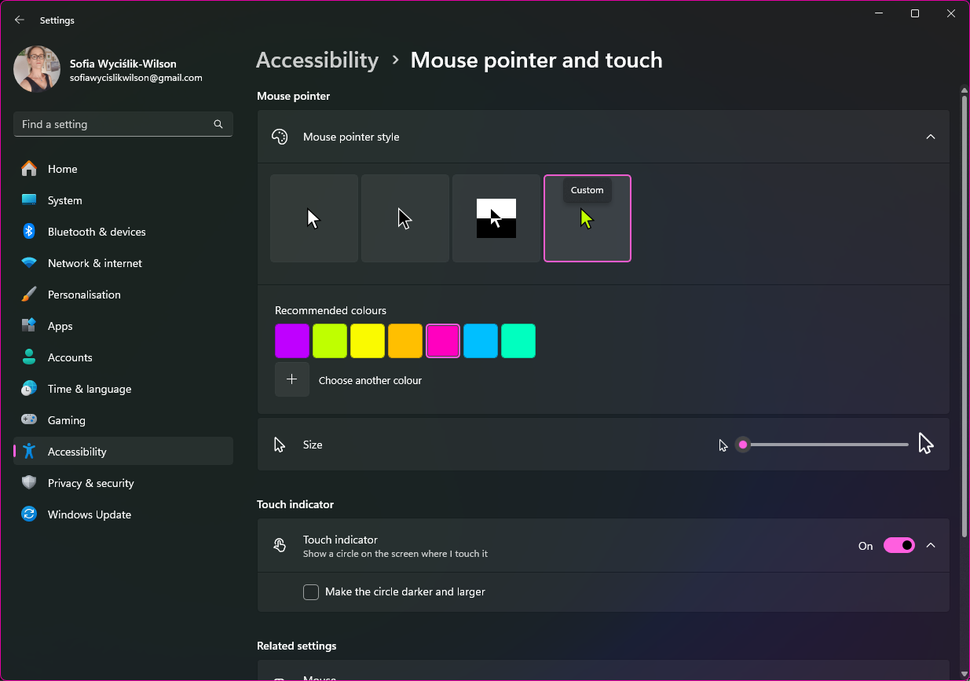Click the hand icon beside Touch indicator

tap(280, 545)
